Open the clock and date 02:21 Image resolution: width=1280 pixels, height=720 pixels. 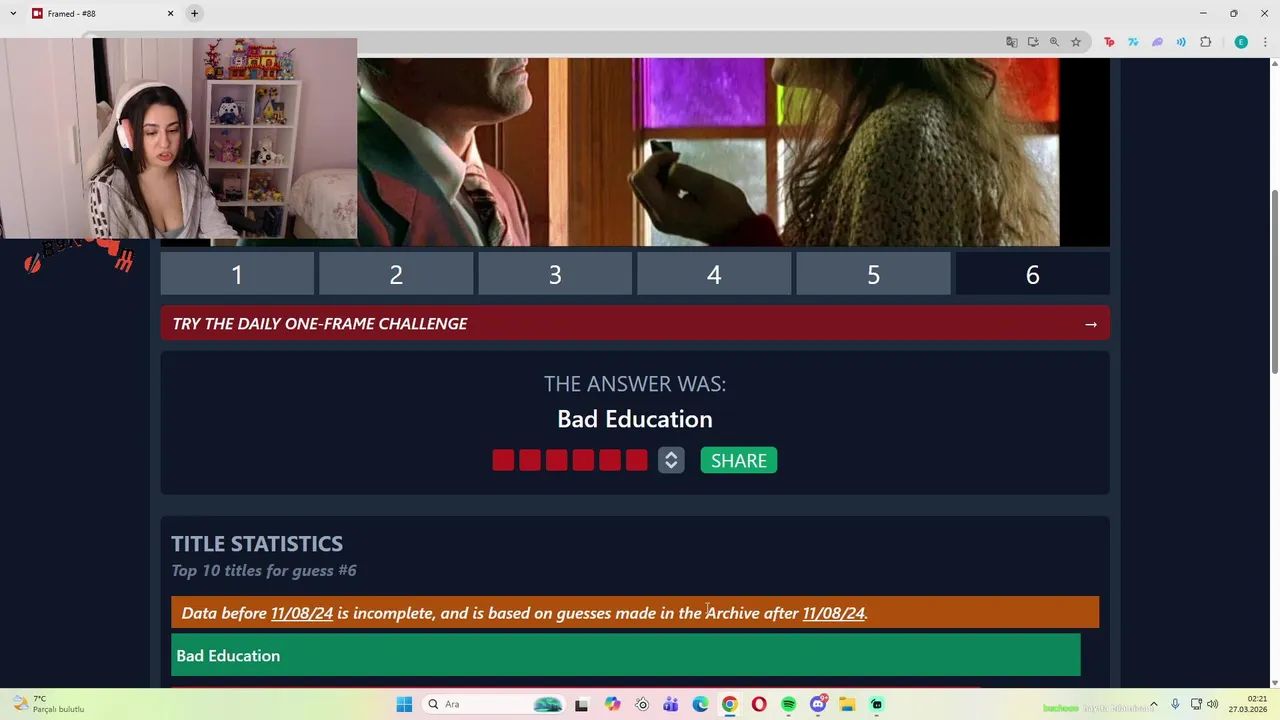point(1248,704)
